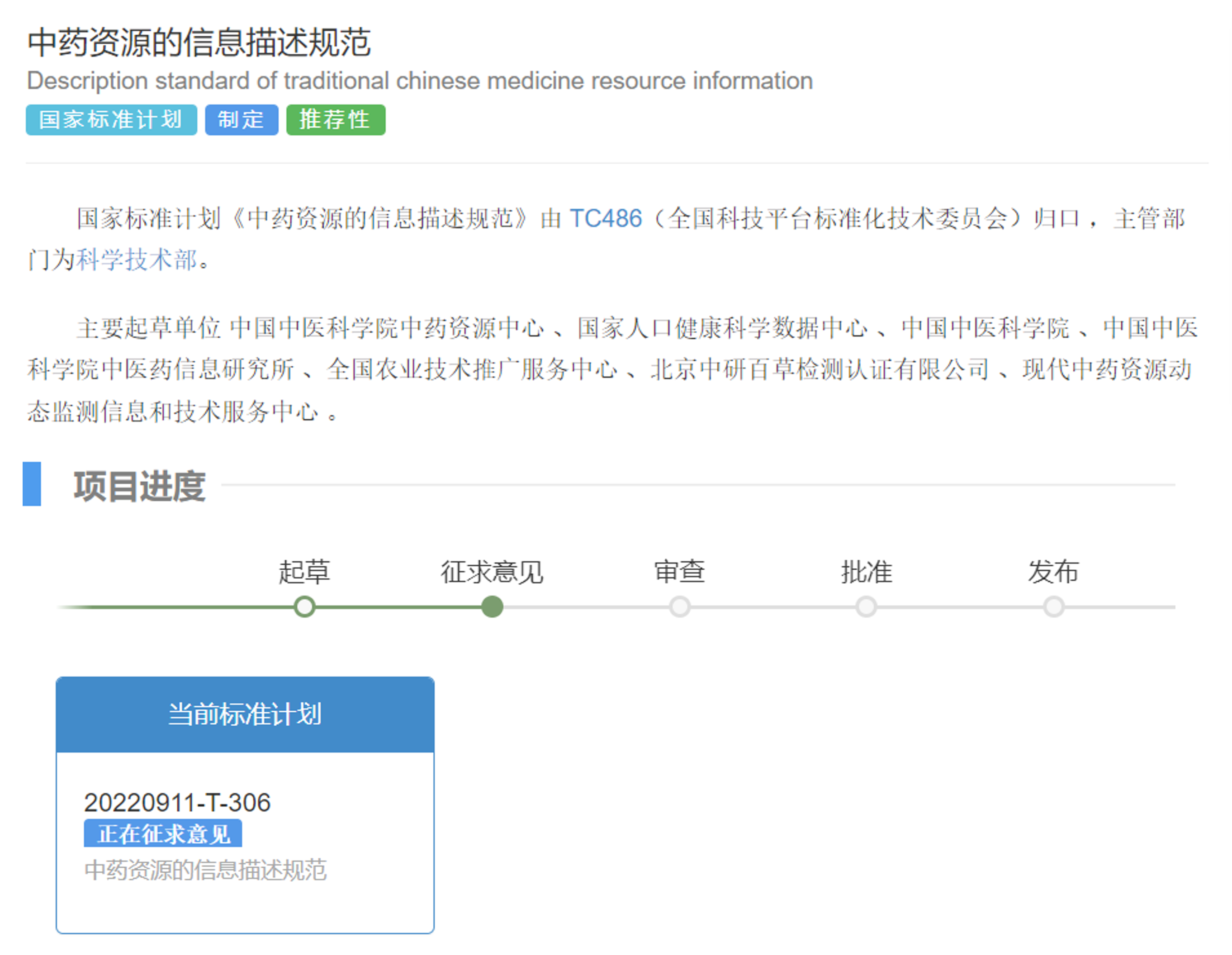The image size is (1232, 955).
Task: Click the English title Description standard subtitle
Action: coord(420,80)
